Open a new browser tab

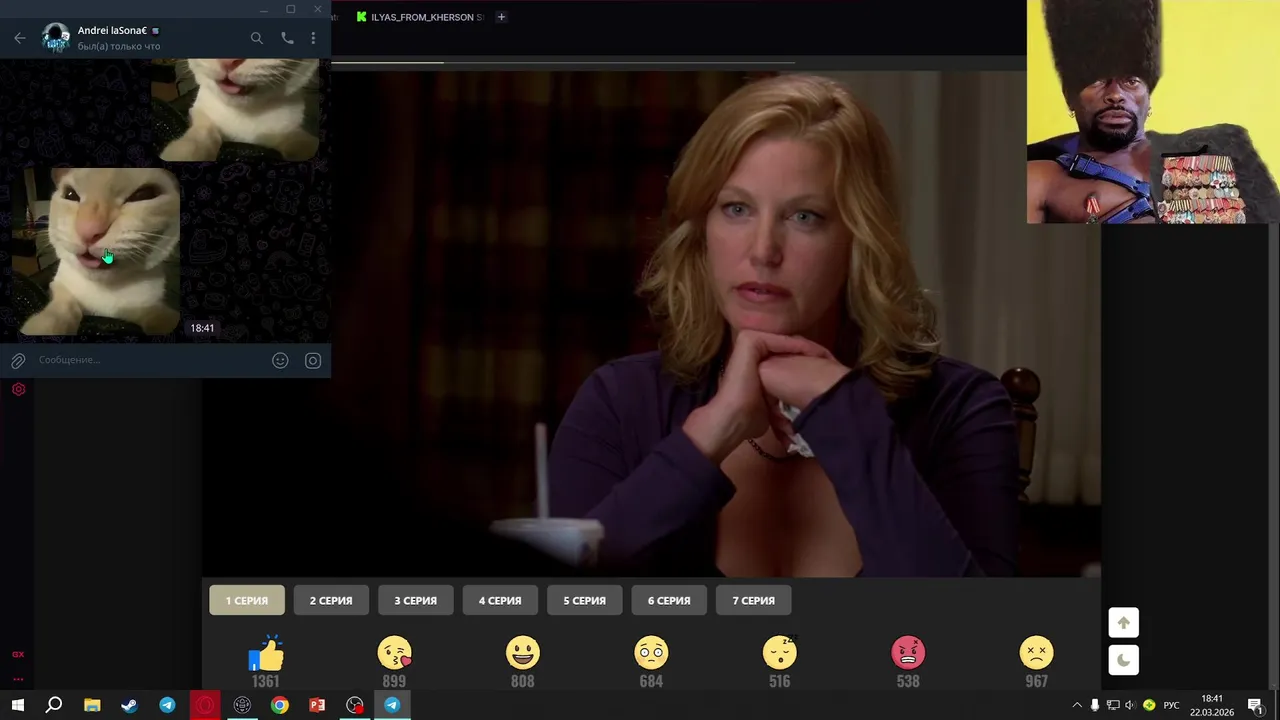[501, 17]
